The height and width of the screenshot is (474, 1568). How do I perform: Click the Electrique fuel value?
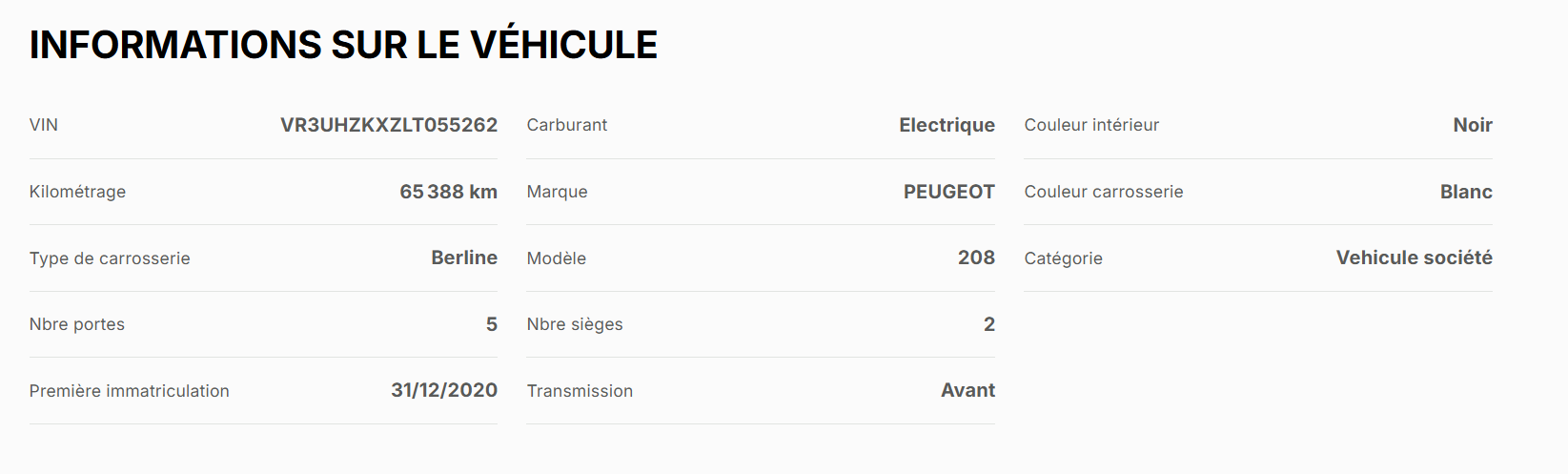[947, 125]
